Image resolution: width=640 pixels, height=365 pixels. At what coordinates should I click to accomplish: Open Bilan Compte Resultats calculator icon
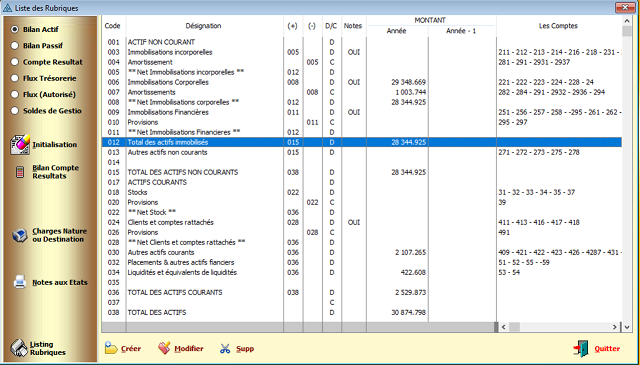pyautogui.click(x=20, y=172)
